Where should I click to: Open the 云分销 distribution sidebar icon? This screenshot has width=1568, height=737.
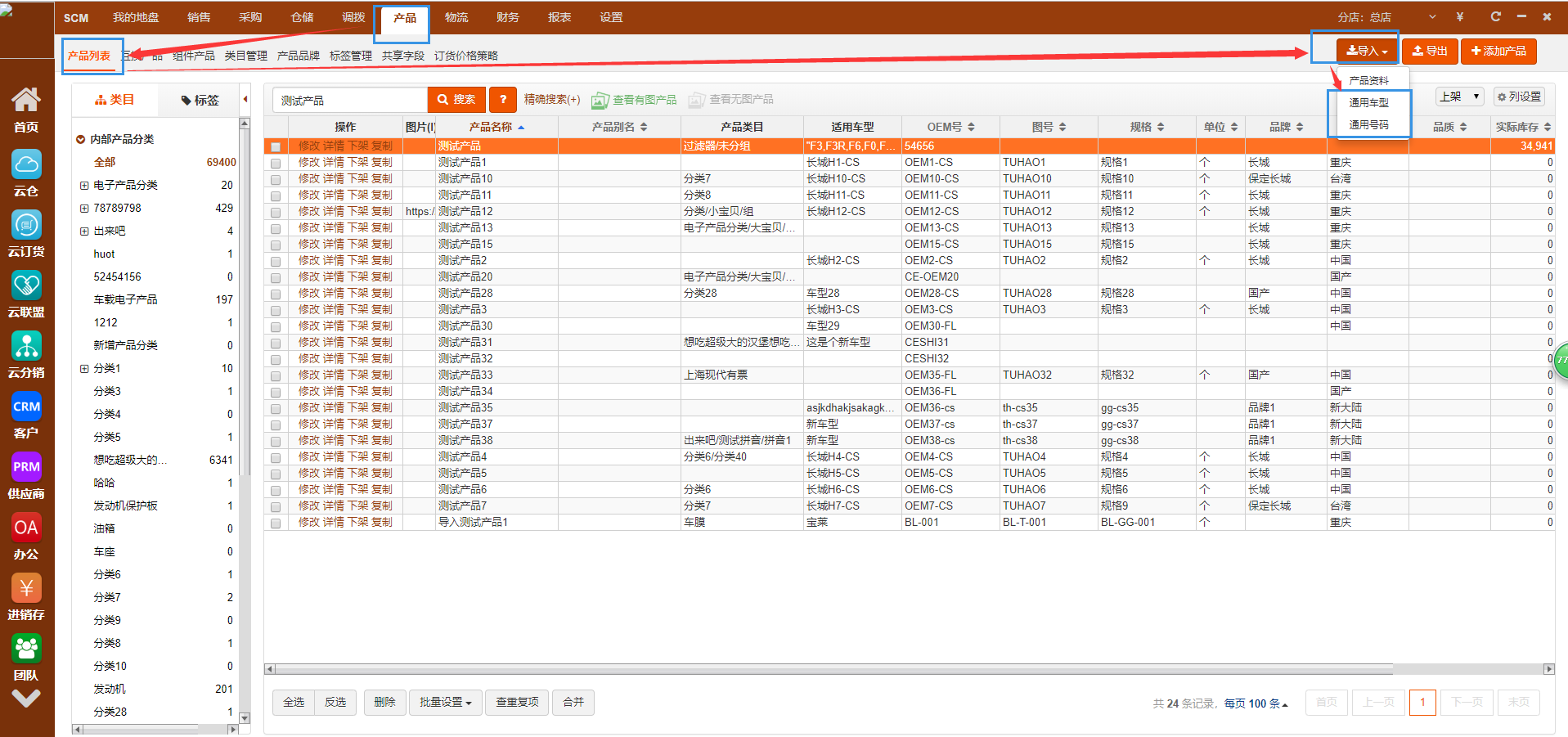pos(26,347)
